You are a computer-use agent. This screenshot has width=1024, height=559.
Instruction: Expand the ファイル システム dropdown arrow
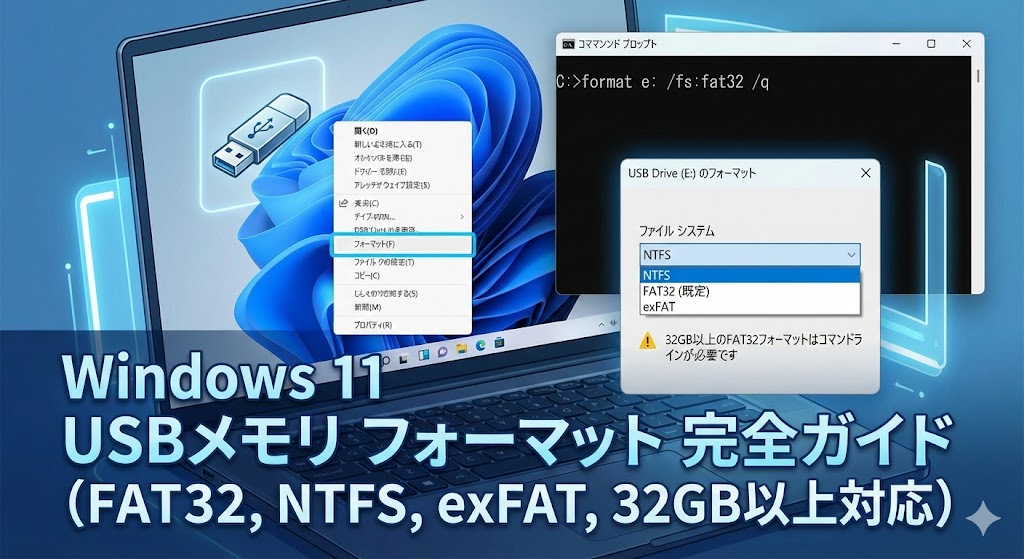pyautogui.click(x=850, y=255)
